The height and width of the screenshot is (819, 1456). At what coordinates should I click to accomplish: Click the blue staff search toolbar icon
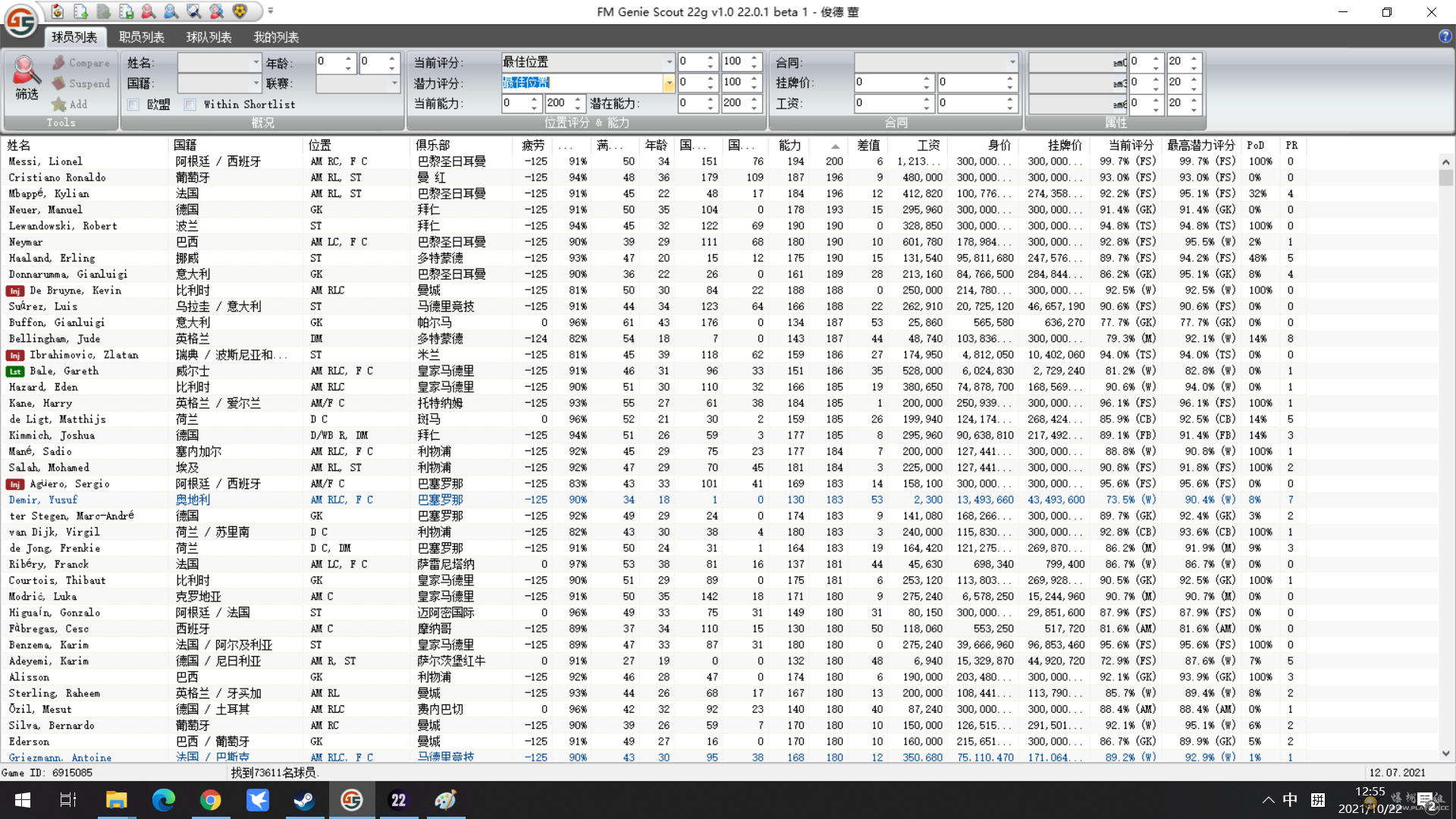click(x=171, y=11)
